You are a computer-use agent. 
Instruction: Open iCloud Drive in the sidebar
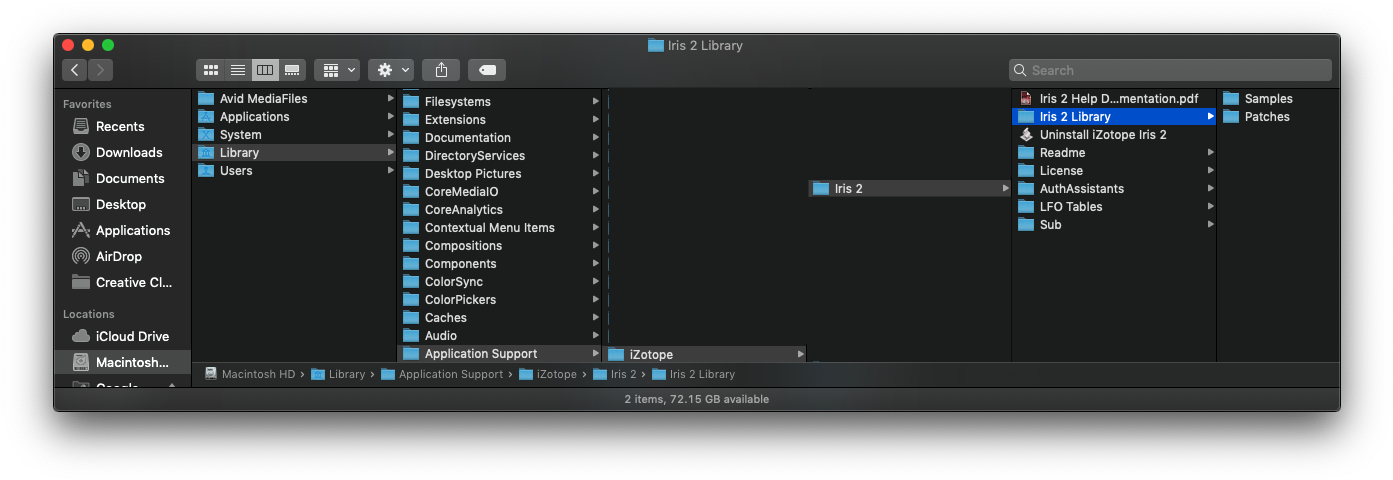tap(121, 336)
